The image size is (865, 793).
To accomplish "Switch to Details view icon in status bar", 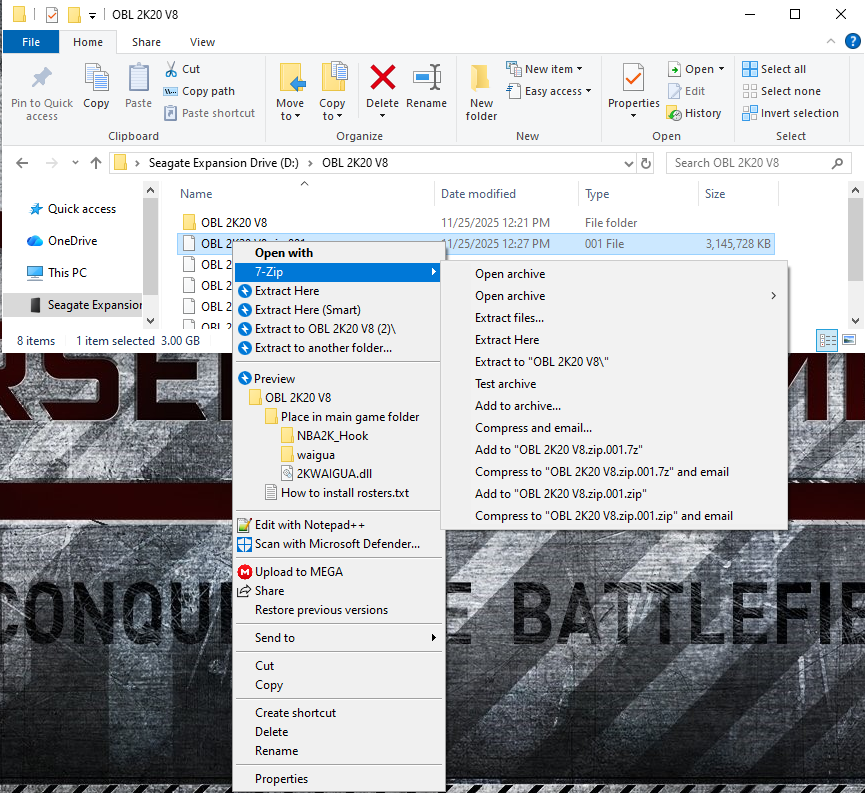I will click(x=827, y=340).
